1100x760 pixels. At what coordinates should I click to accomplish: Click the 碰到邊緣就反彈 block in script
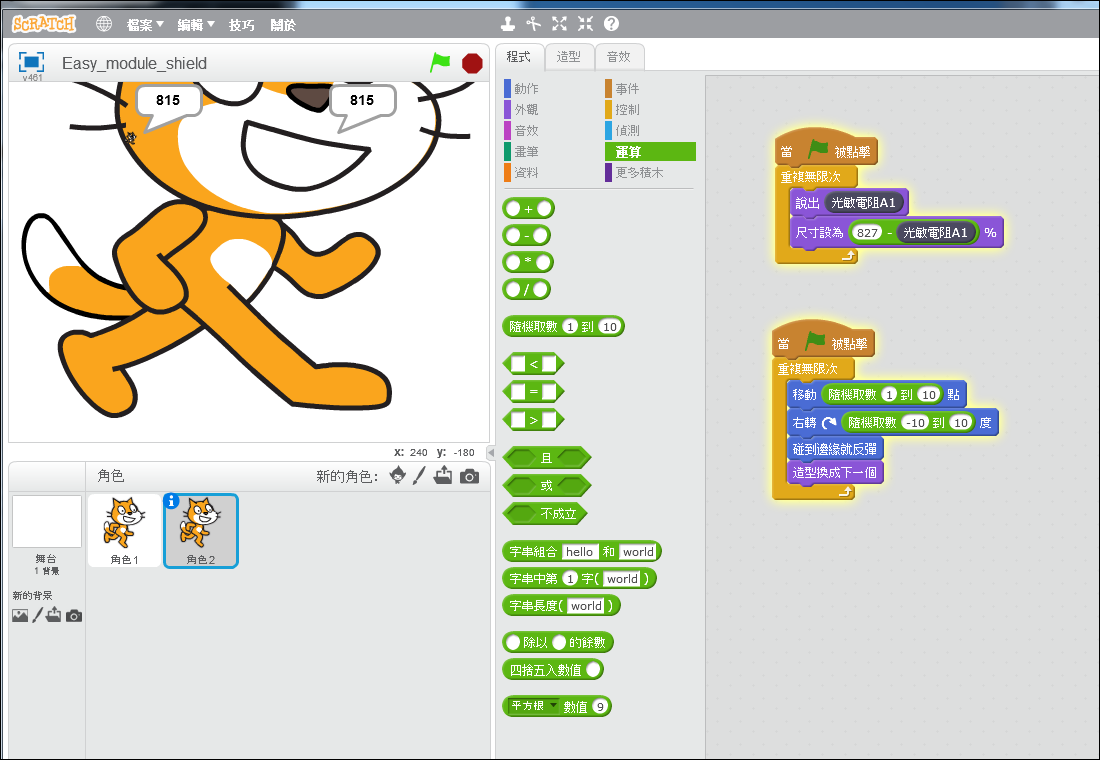click(x=835, y=448)
